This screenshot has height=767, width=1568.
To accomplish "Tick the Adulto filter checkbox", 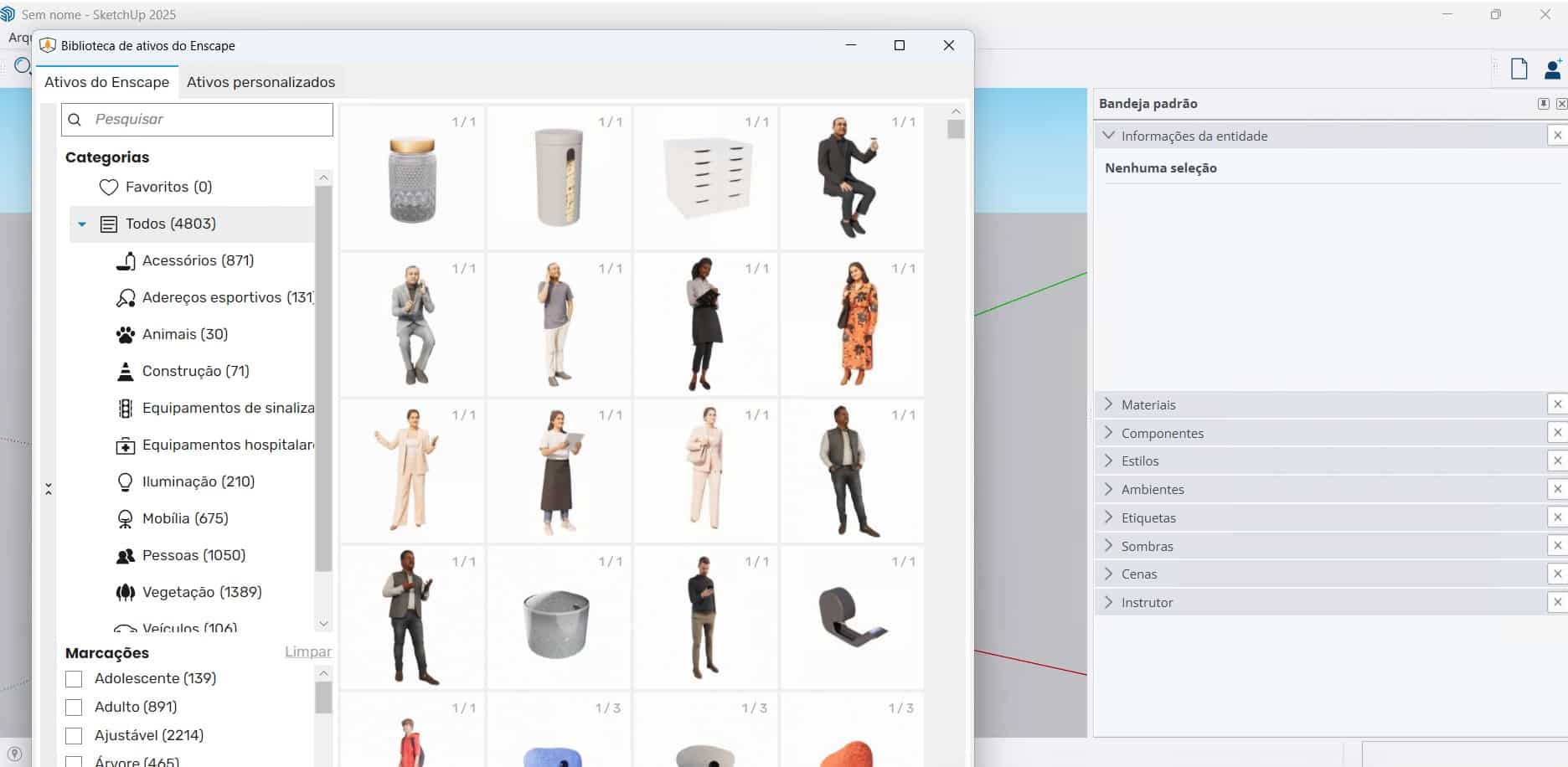I will [74, 707].
